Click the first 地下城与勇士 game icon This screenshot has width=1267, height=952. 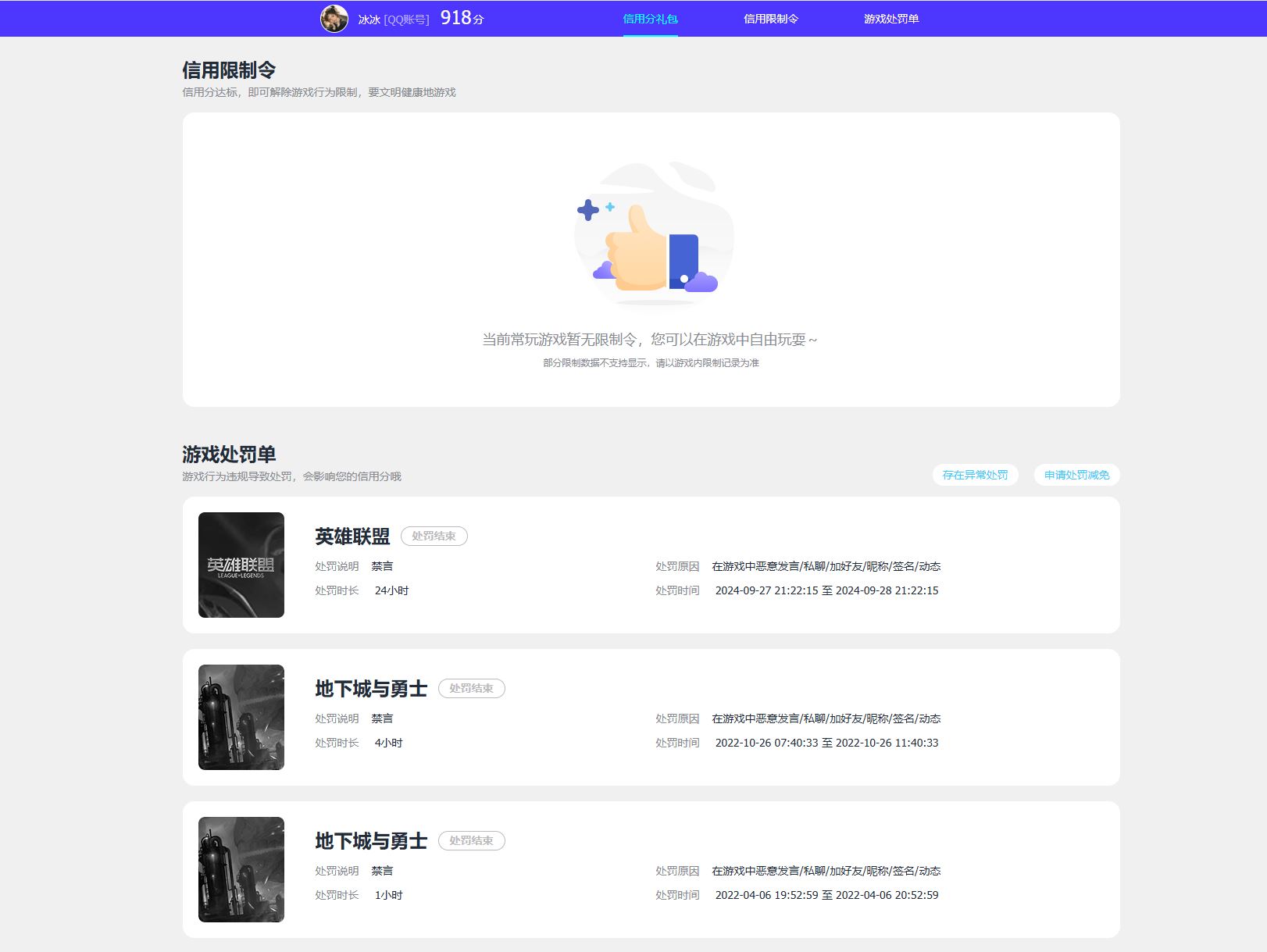click(241, 716)
